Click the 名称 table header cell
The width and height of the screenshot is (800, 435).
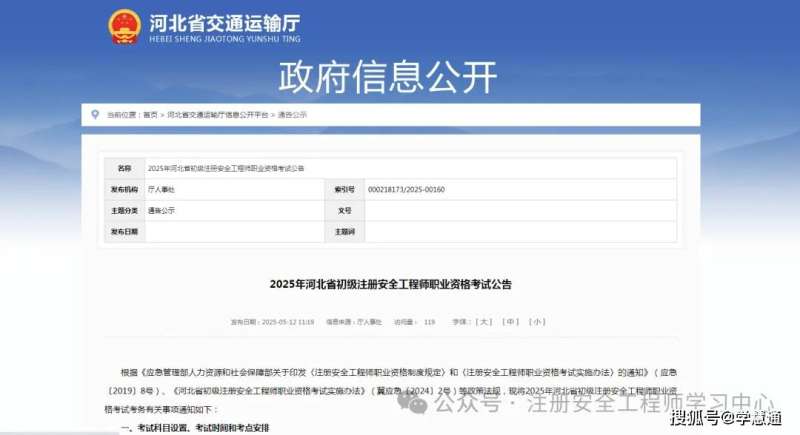(124, 168)
